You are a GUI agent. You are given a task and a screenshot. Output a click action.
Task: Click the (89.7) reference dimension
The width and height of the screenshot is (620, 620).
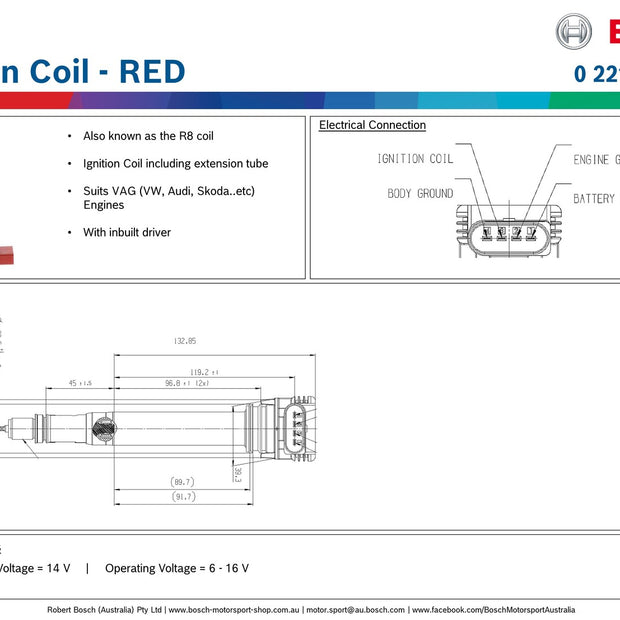[x=182, y=482]
